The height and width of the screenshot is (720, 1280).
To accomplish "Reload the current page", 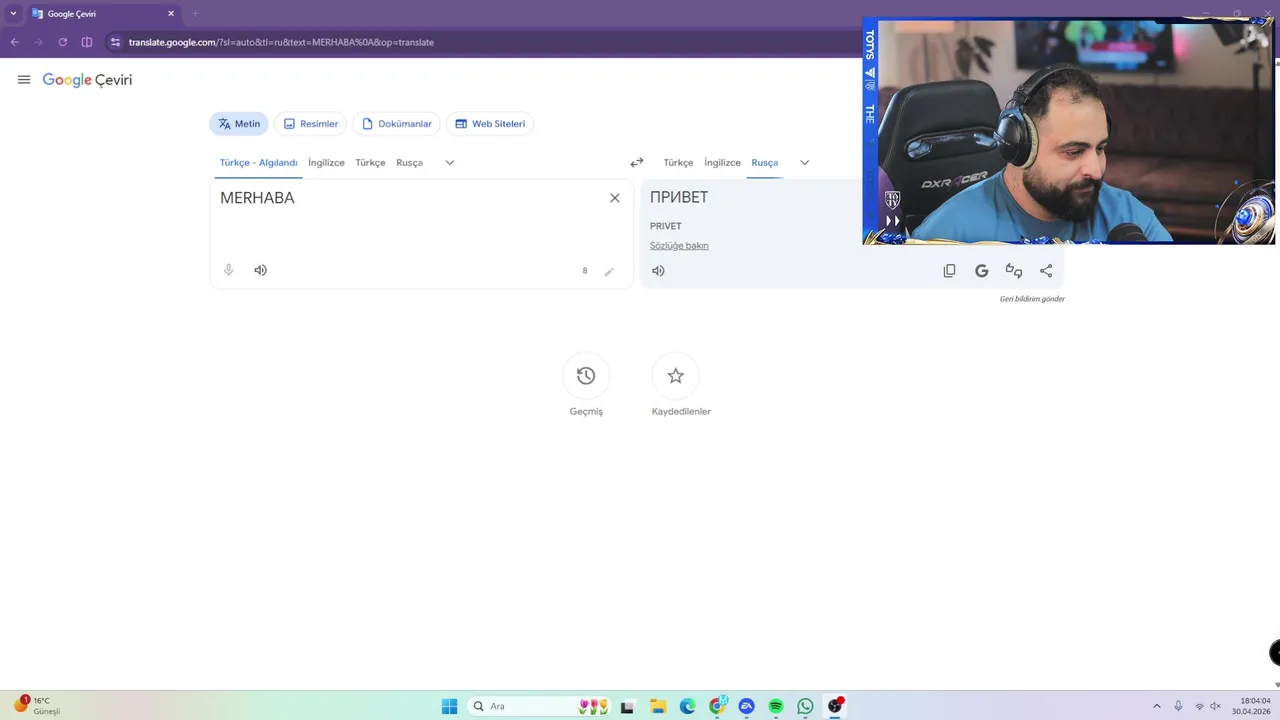I will tap(62, 42).
